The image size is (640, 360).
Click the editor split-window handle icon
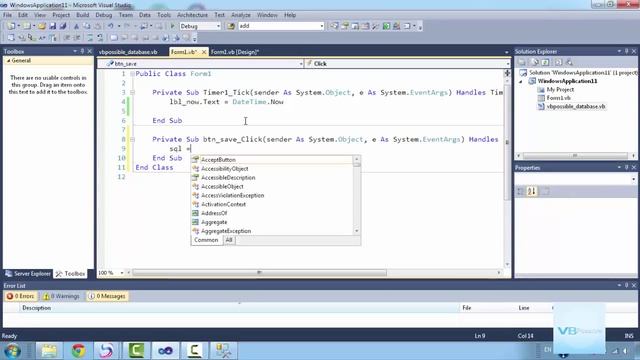tap(507, 73)
